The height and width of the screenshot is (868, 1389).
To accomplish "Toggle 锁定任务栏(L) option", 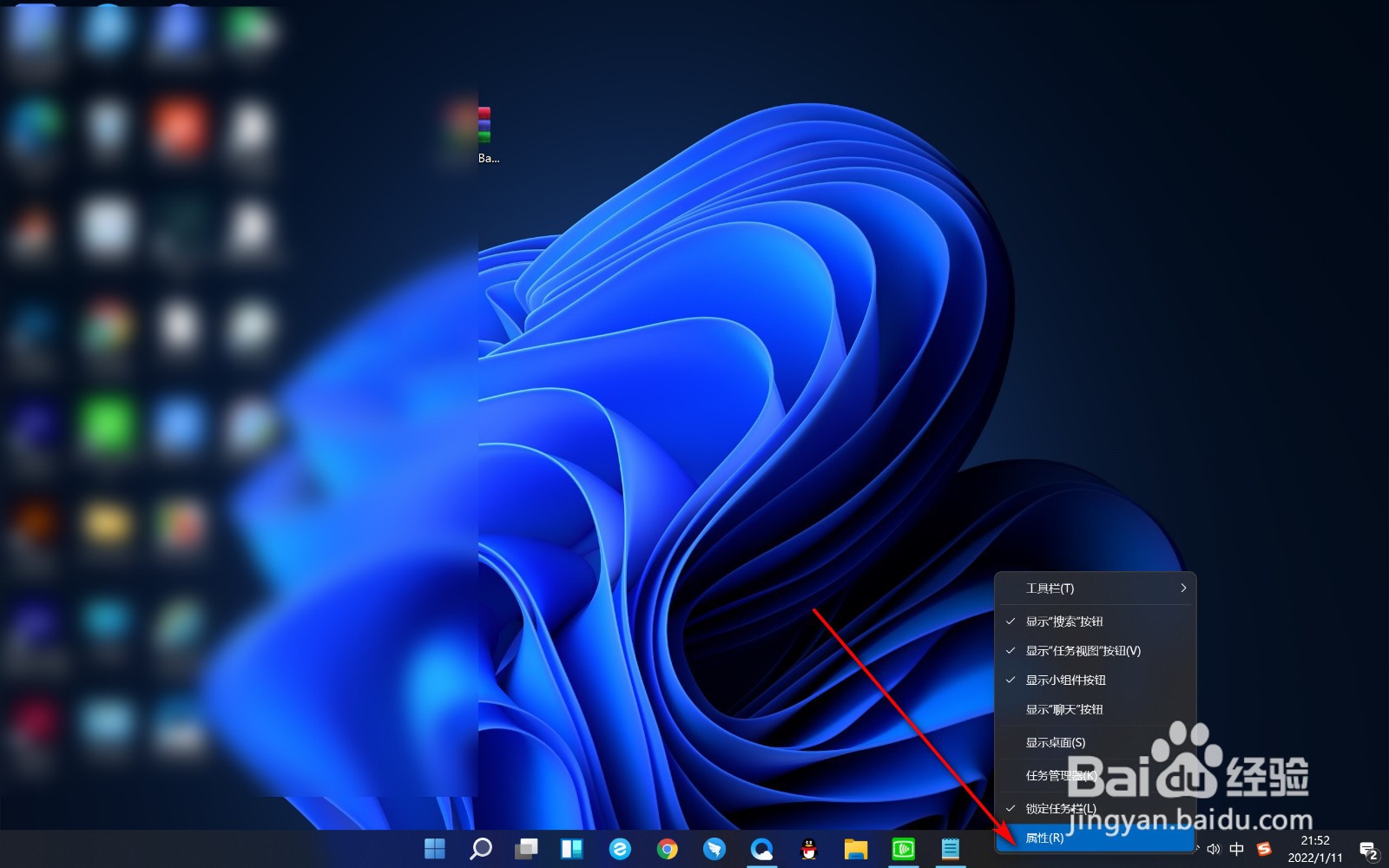I will 1096,809.
